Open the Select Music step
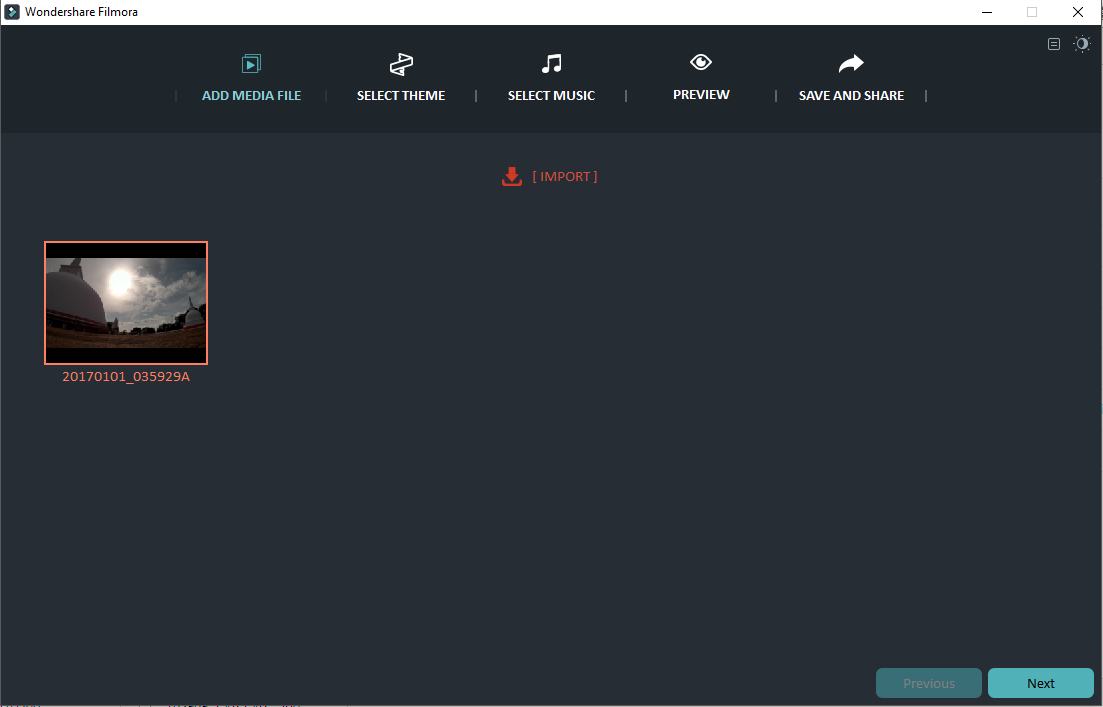1103x707 pixels. tap(551, 95)
